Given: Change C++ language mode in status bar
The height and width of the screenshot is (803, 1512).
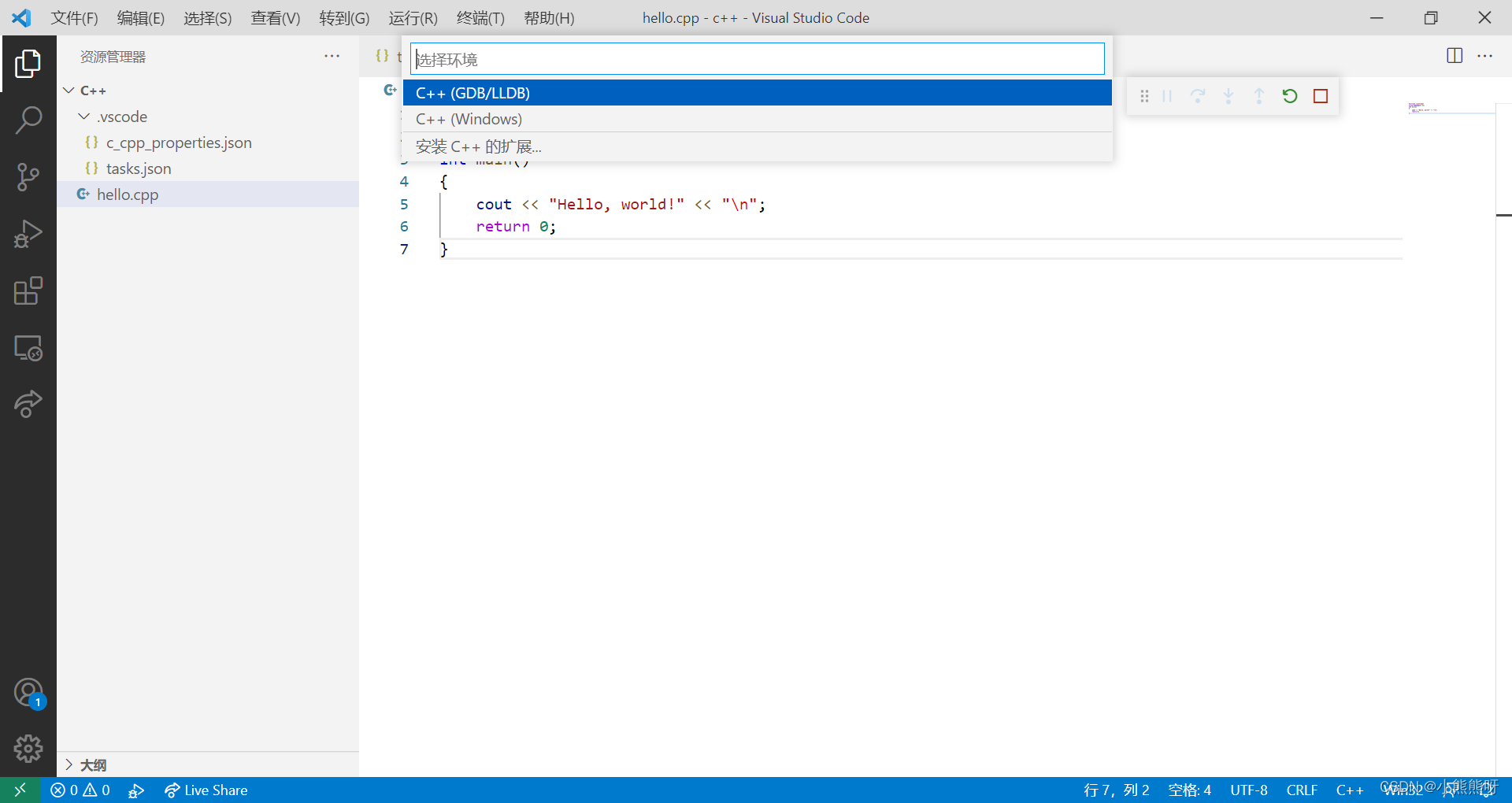Looking at the screenshot, I should pyautogui.click(x=1349, y=790).
